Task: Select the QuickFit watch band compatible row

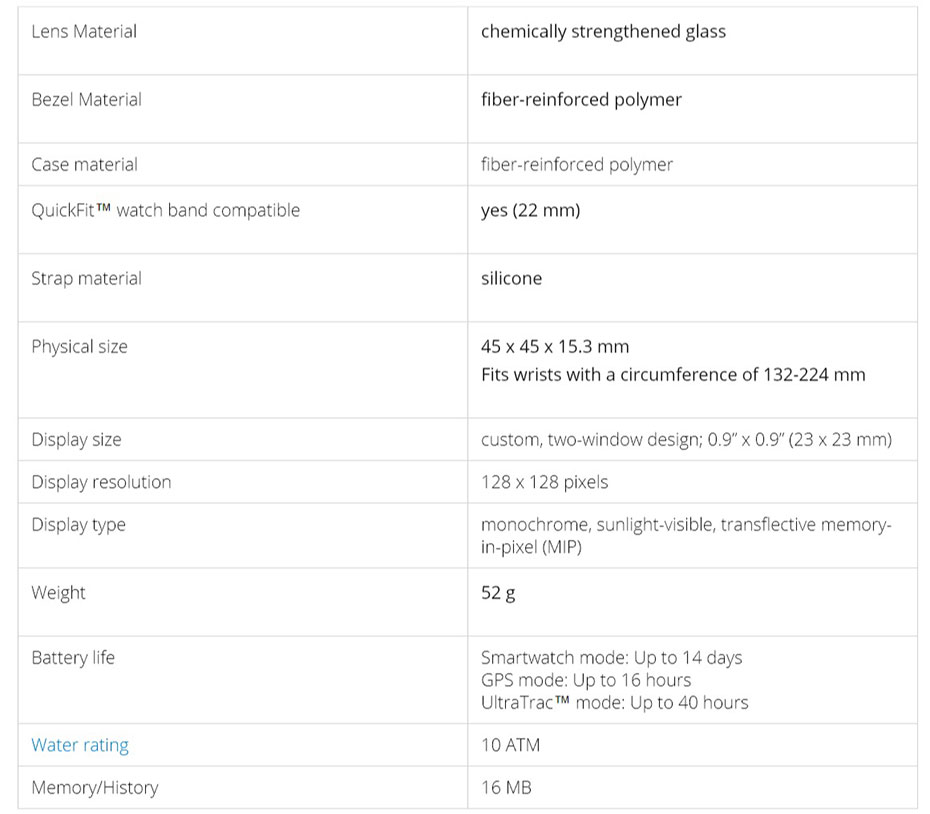Action: point(467,220)
